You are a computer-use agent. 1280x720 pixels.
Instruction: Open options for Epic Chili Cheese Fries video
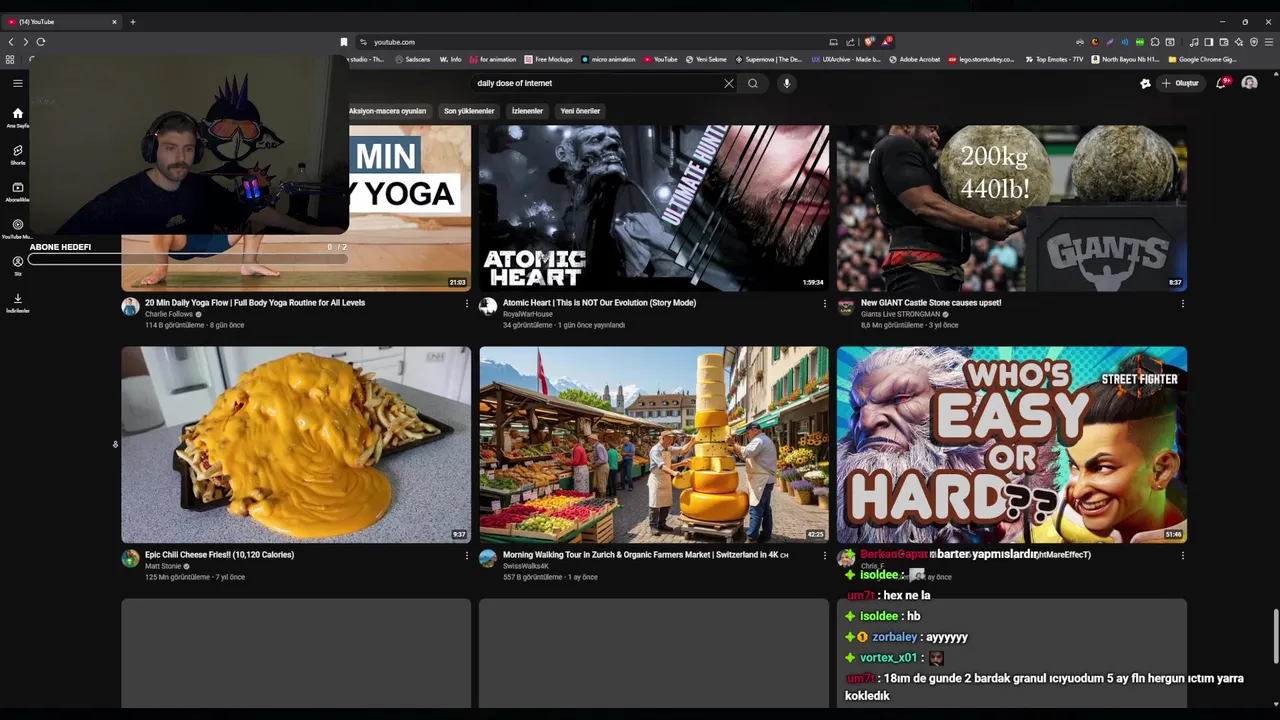pyautogui.click(x=466, y=555)
